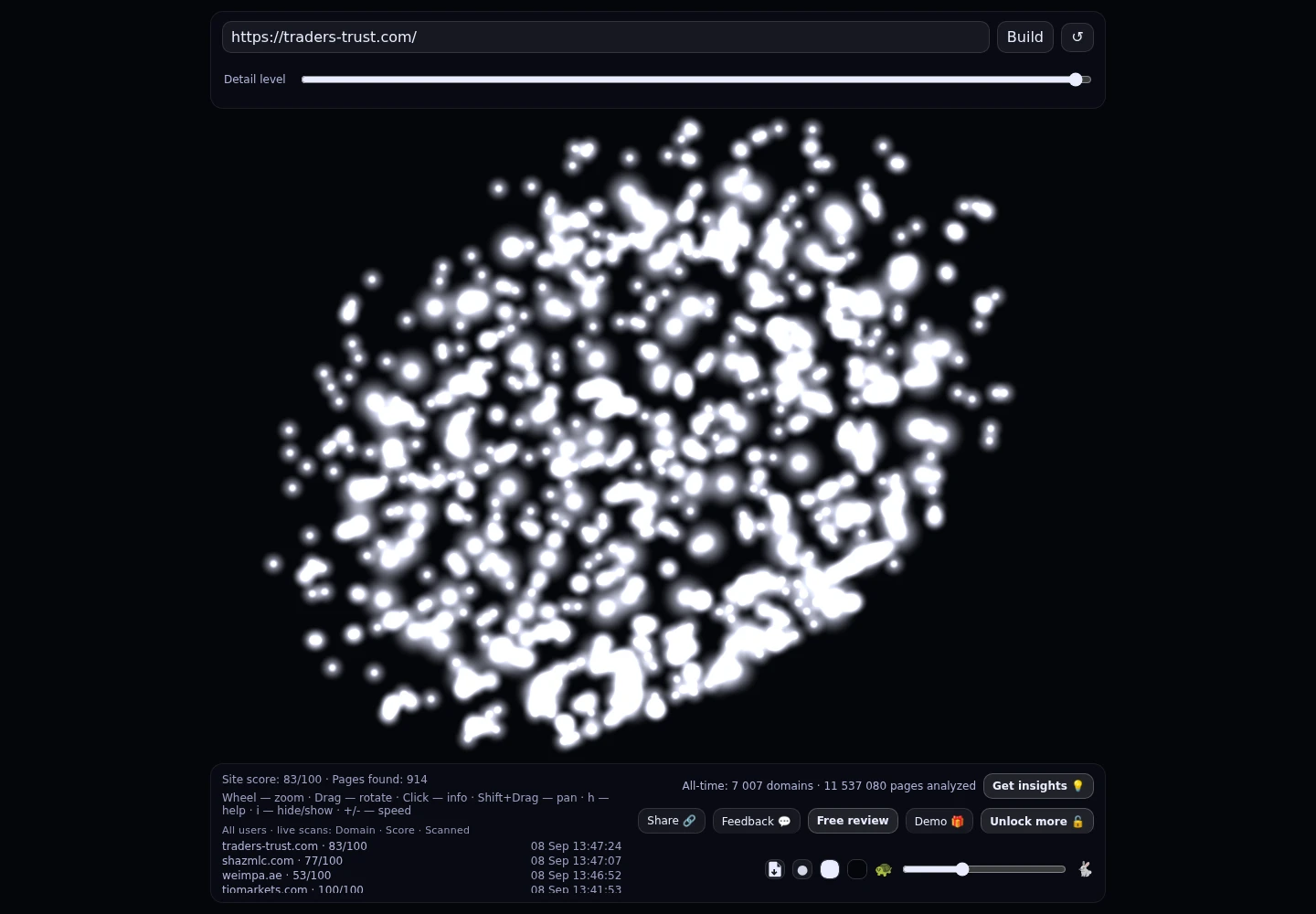Image resolution: width=1316 pixels, height=914 pixels.
Task: Click the reset arrow button beside Build
Action: pyautogui.click(x=1077, y=37)
